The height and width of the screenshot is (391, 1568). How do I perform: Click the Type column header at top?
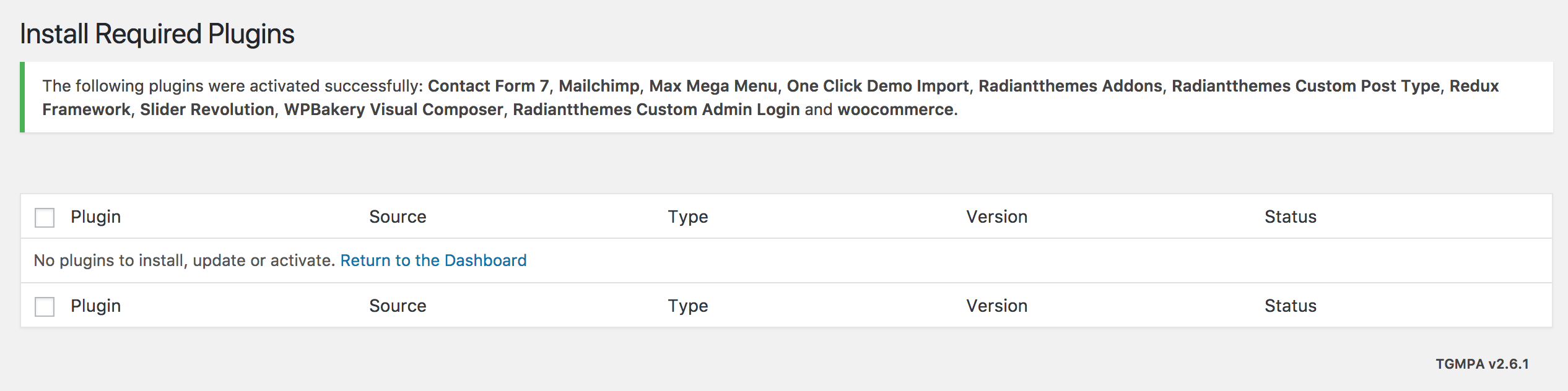(x=687, y=217)
